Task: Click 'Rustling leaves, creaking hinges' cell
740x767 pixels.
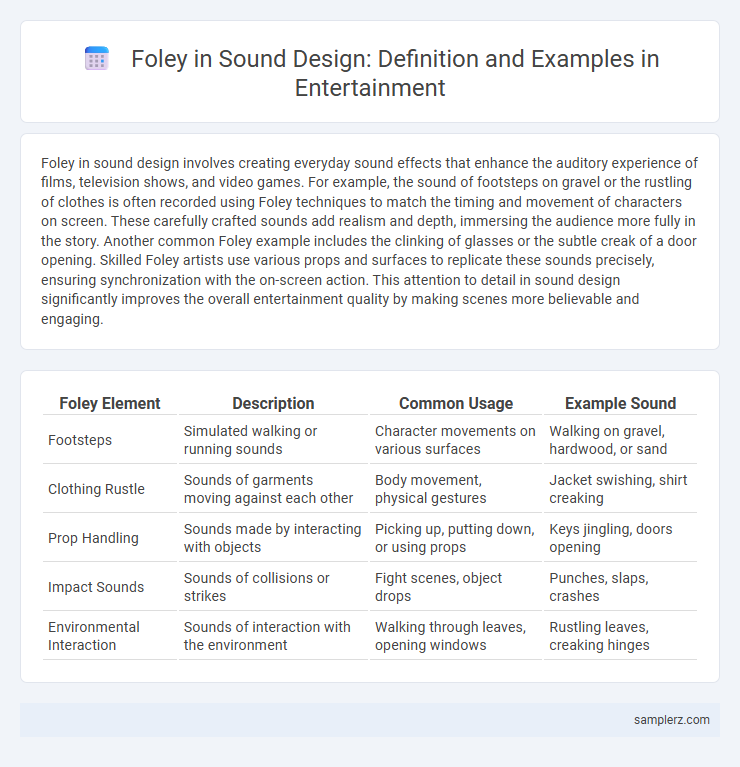Action: (x=620, y=635)
